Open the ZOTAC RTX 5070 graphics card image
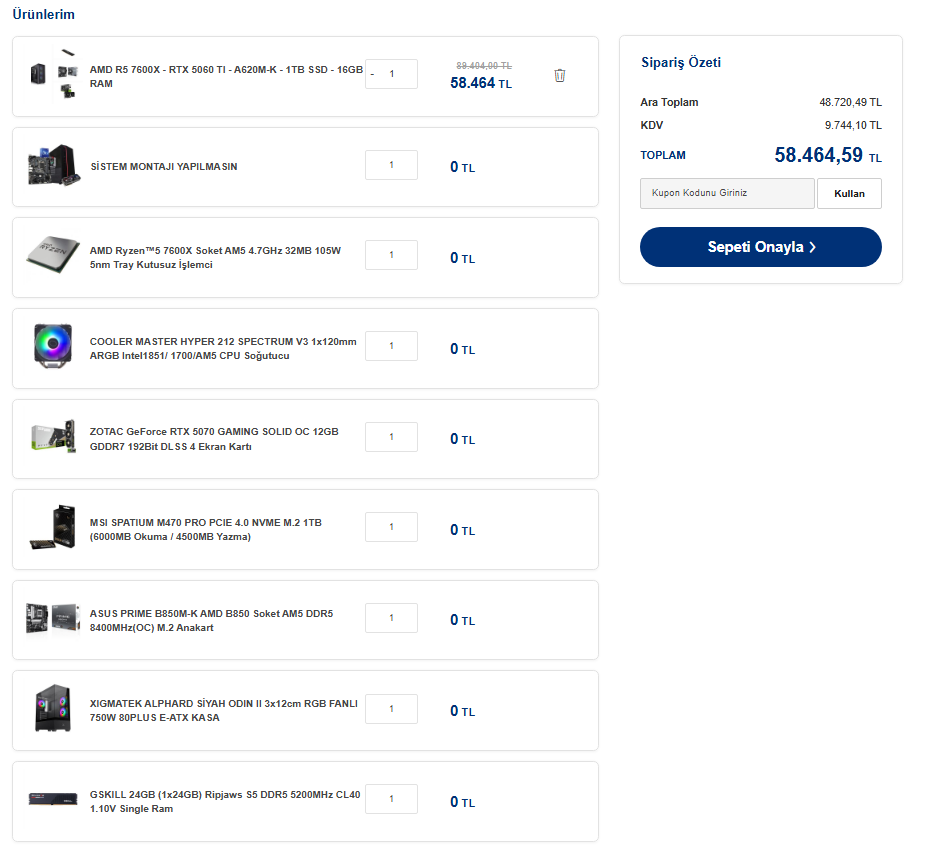This screenshot has width=948, height=855. point(54,436)
